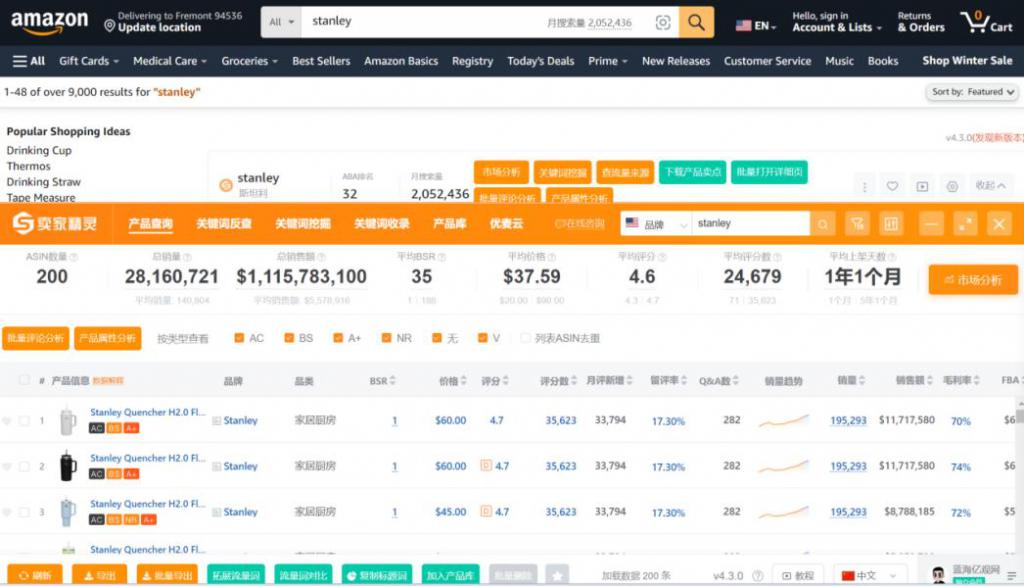Click the green 批量打开详细页 button
The image size is (1024, 587).
click(x=769, y=172)
